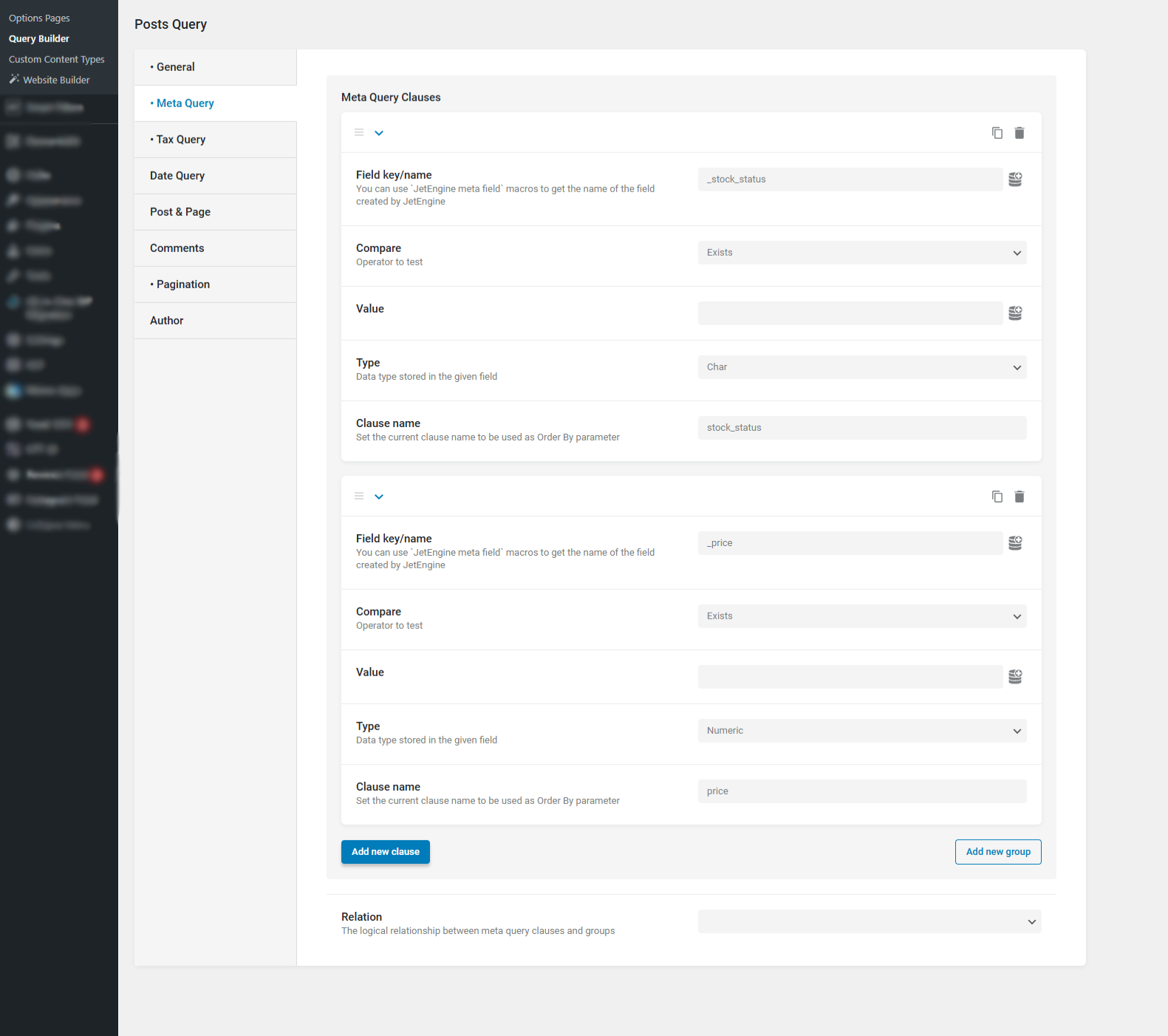Click Add new group button
Screen dimensions: 1168x1036
coord(997,852)
